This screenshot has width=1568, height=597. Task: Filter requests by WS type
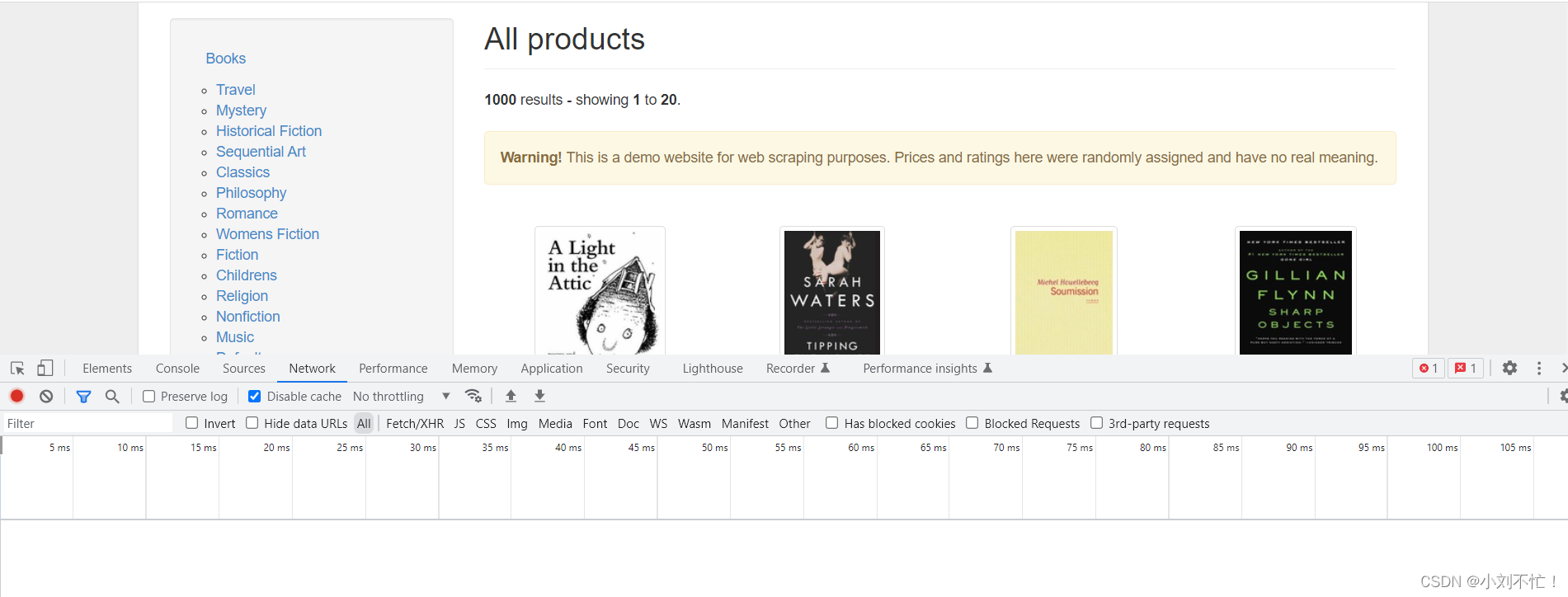(658, 424)
